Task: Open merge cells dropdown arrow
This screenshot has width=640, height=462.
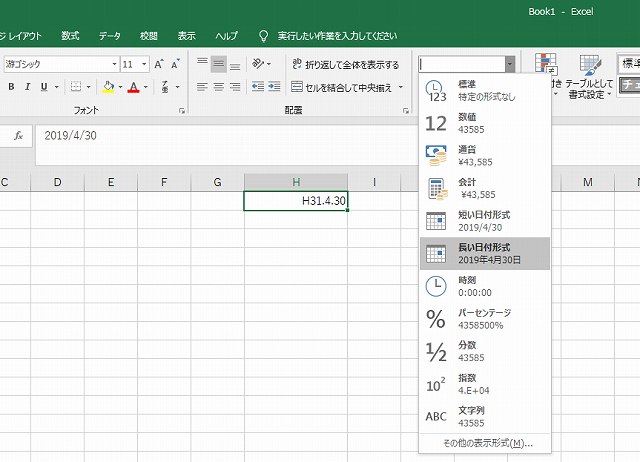Action: pyautogui.click(x=401, y=87)
